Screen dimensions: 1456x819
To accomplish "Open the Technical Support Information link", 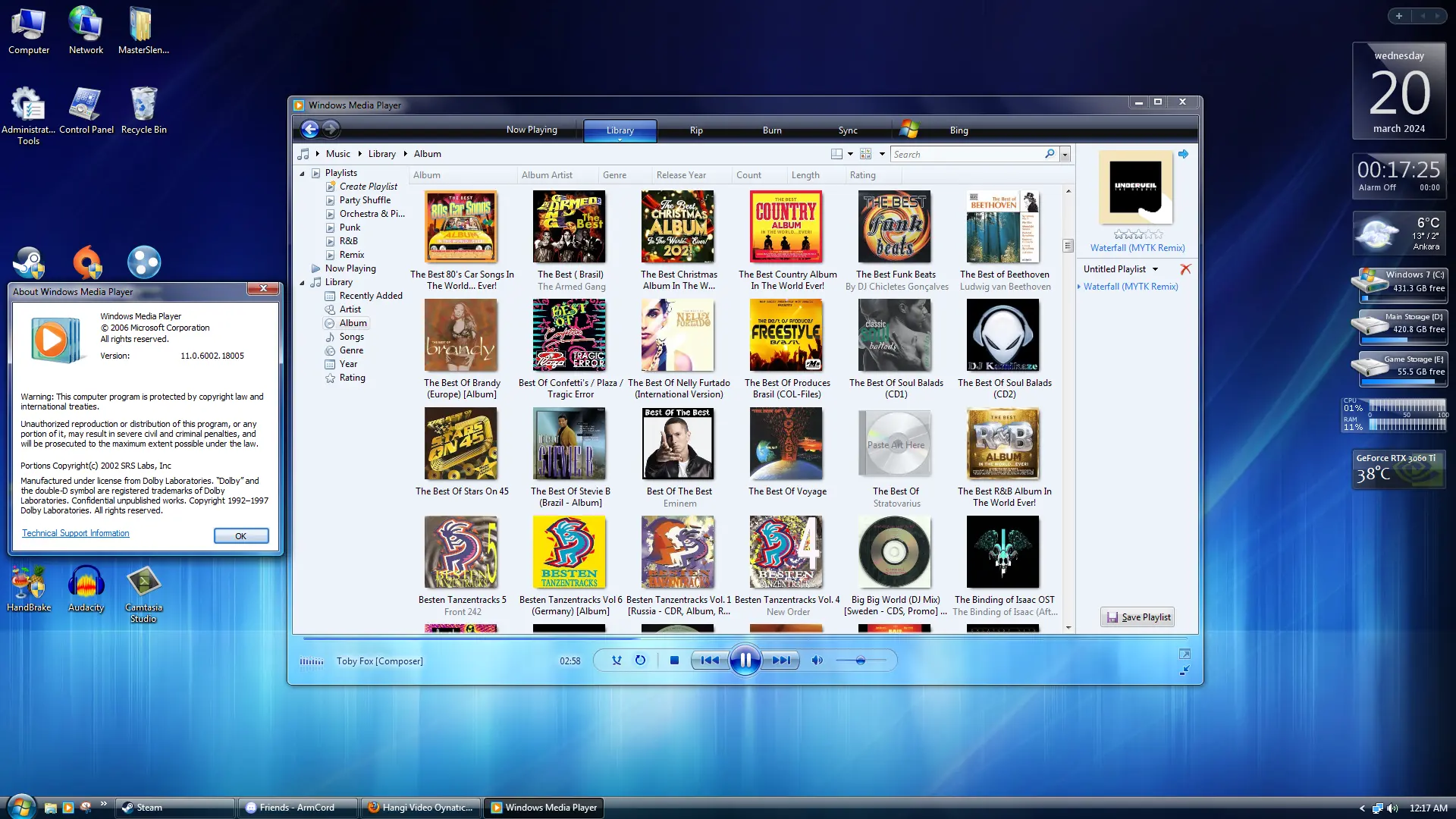I will coord(75,533).
